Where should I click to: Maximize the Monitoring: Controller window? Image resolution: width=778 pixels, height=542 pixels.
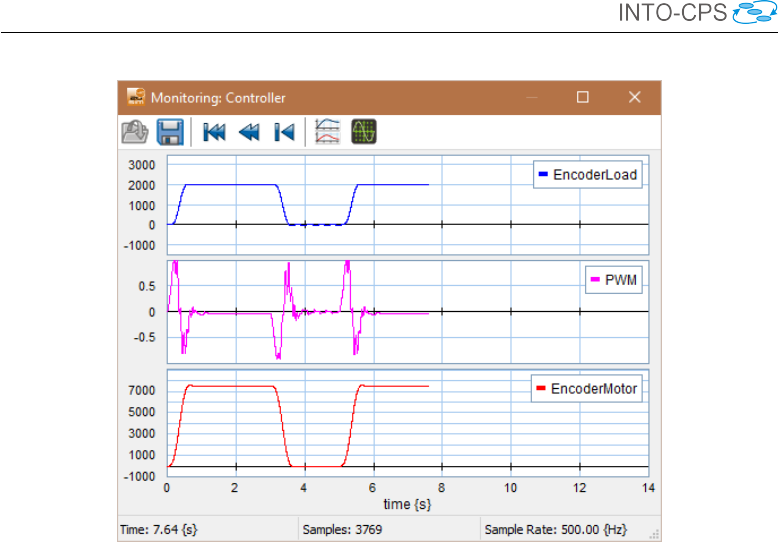tap(583, 97)
